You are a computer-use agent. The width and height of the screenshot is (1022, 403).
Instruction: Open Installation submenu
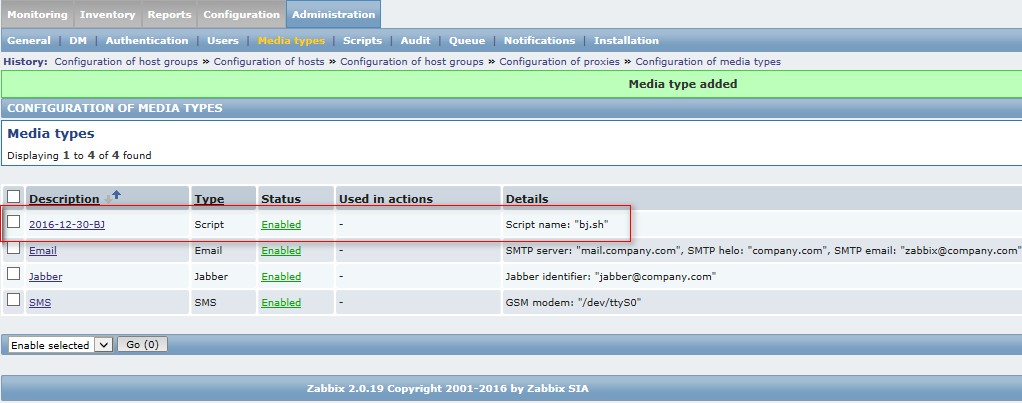(x=626, y=40)
